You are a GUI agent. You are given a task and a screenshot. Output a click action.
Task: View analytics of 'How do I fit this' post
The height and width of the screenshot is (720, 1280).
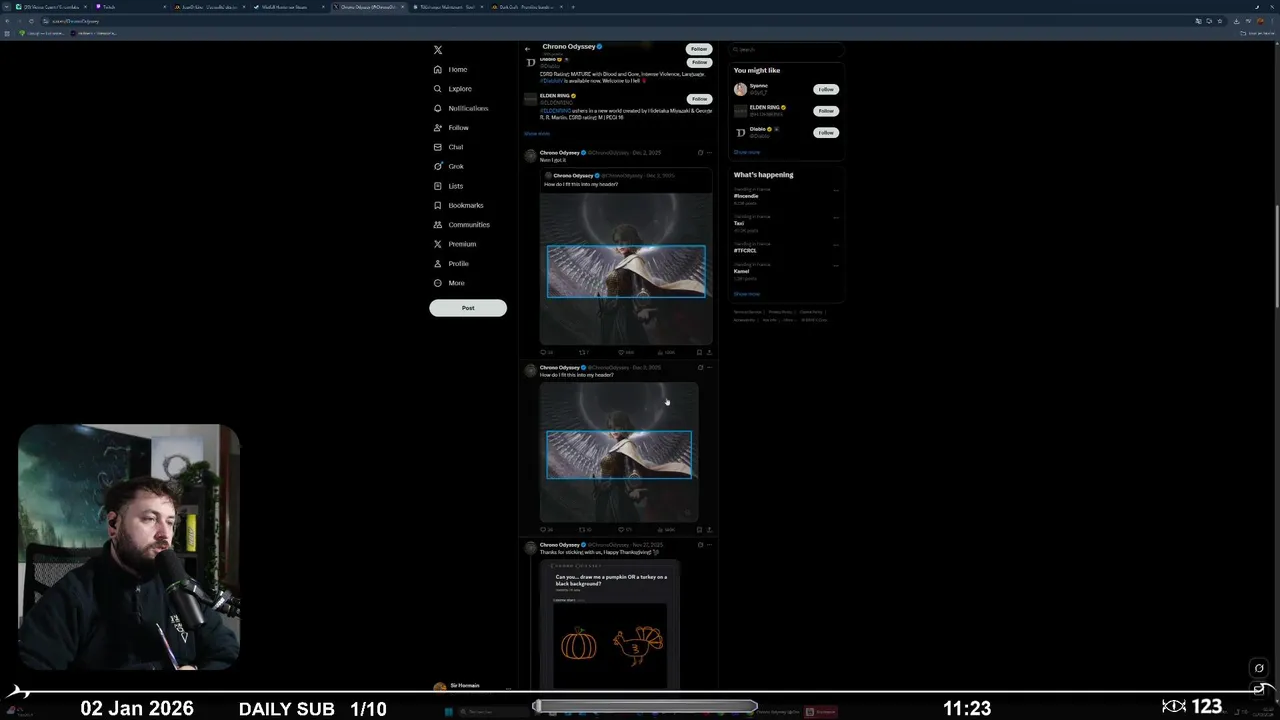pyautogui.click(x=667, y=529)
